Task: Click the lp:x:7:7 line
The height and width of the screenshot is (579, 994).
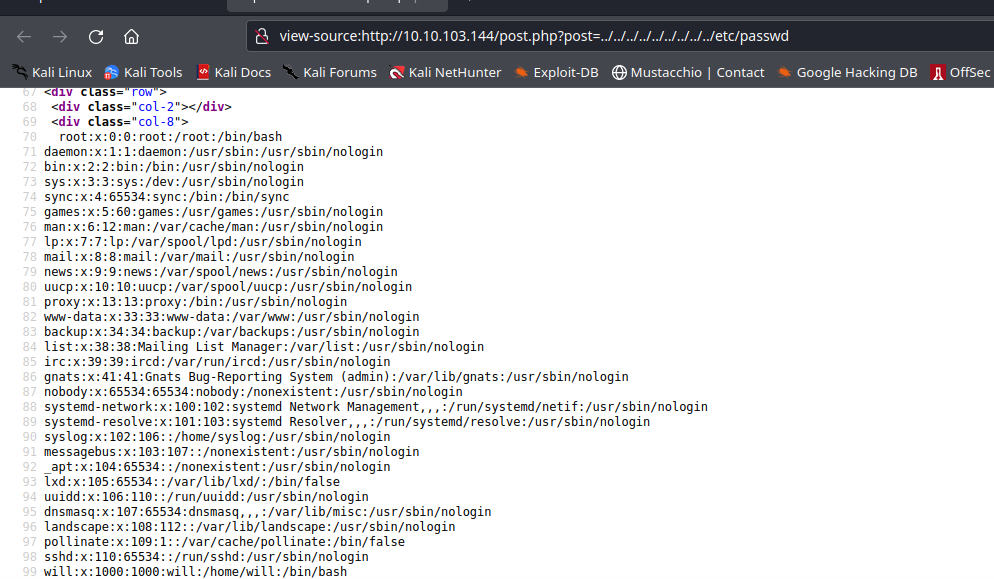Action: (x=203, y=242)
